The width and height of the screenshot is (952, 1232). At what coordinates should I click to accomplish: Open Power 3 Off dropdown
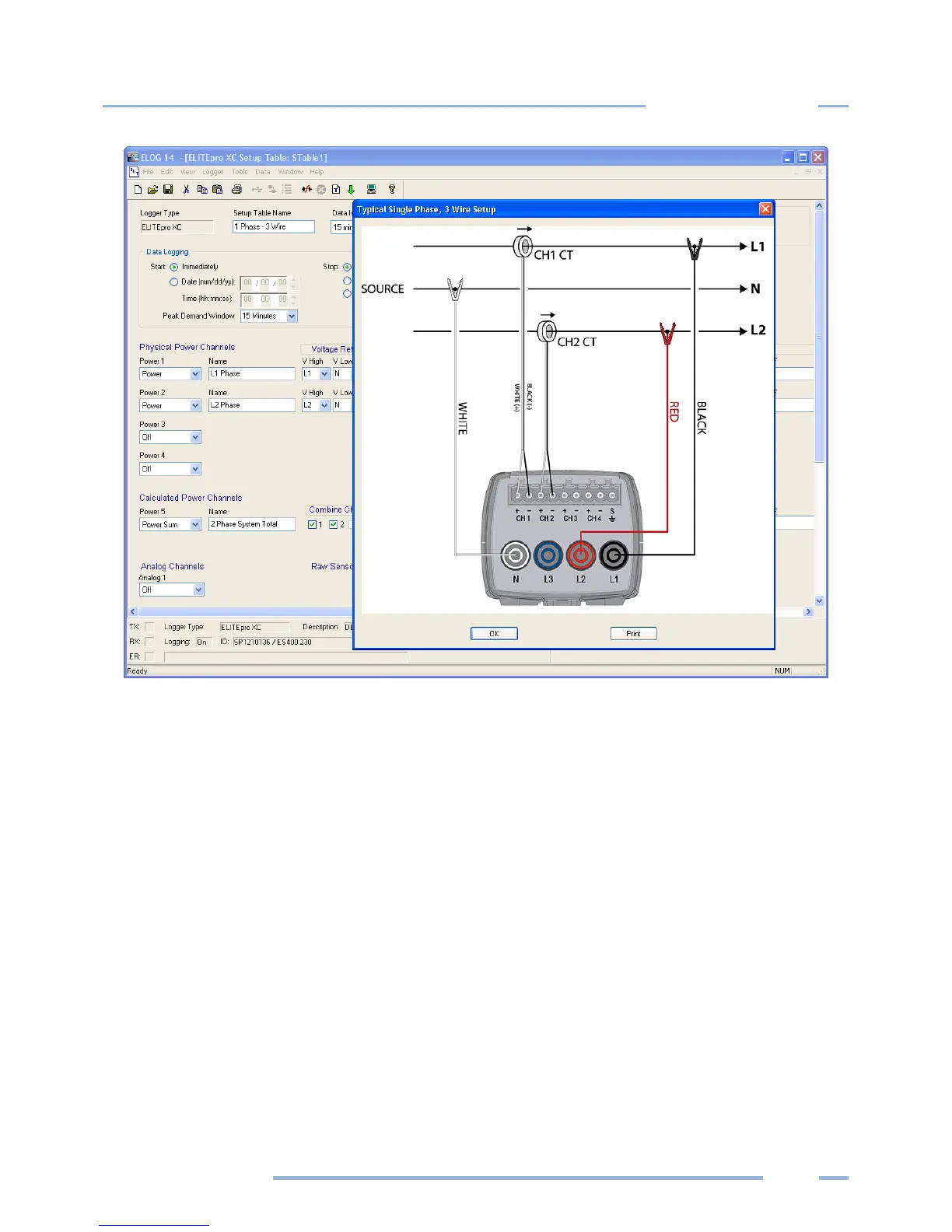195,437
